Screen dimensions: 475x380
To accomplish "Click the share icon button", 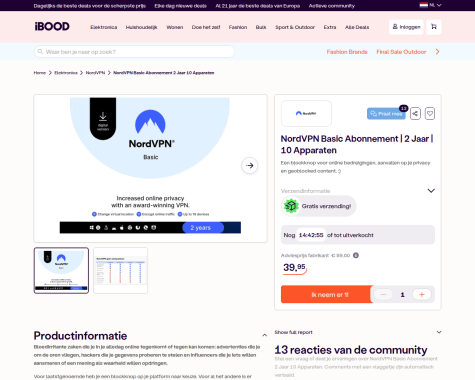I will pos(415,114).
